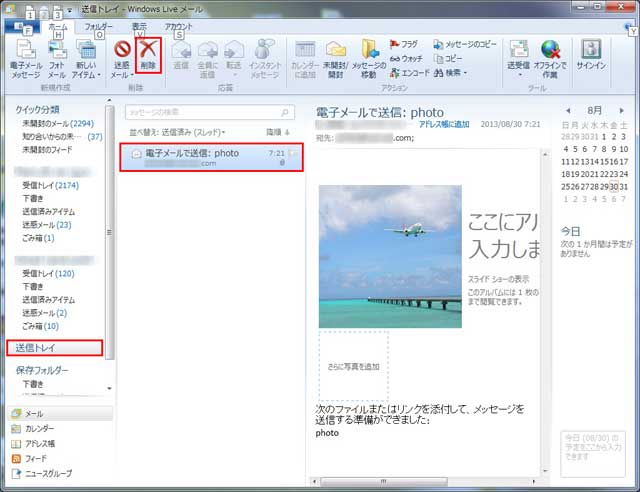Click the airplane photo thumbnail in message
The width and height of the screenshot is (640, 492).
pyautogui.click(x=390, y=256)
